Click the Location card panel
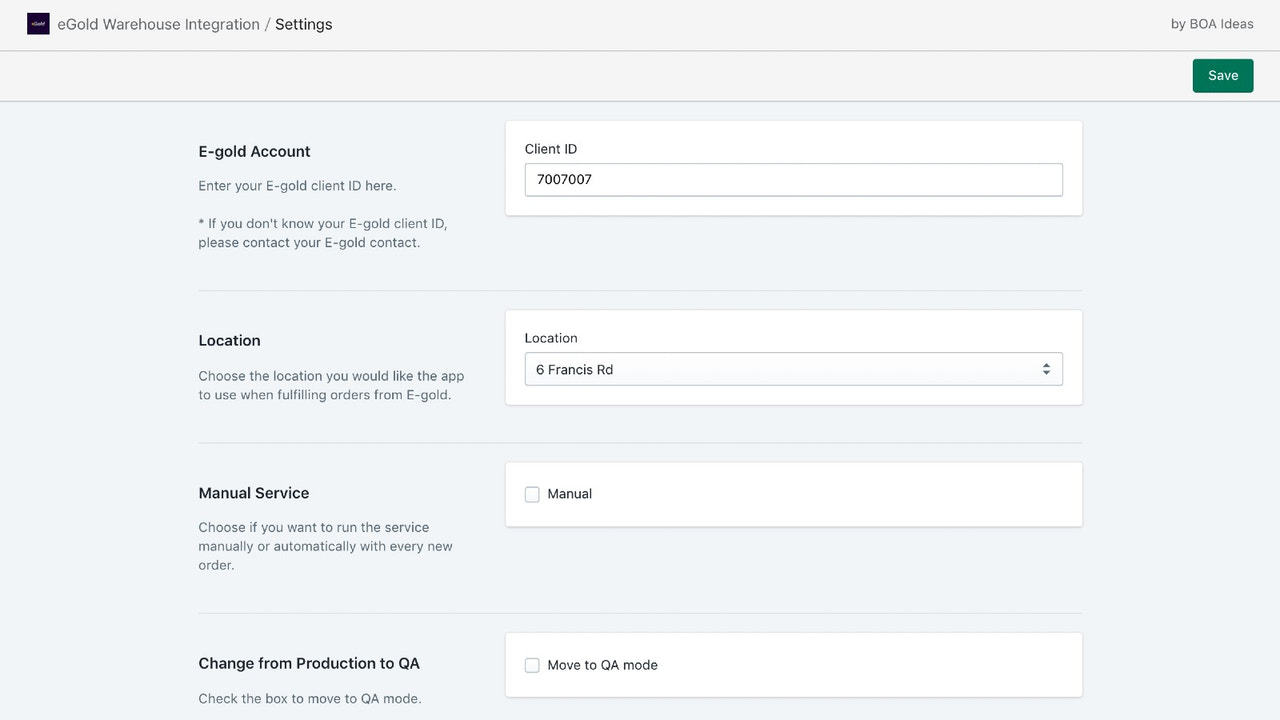 [794, 356]
